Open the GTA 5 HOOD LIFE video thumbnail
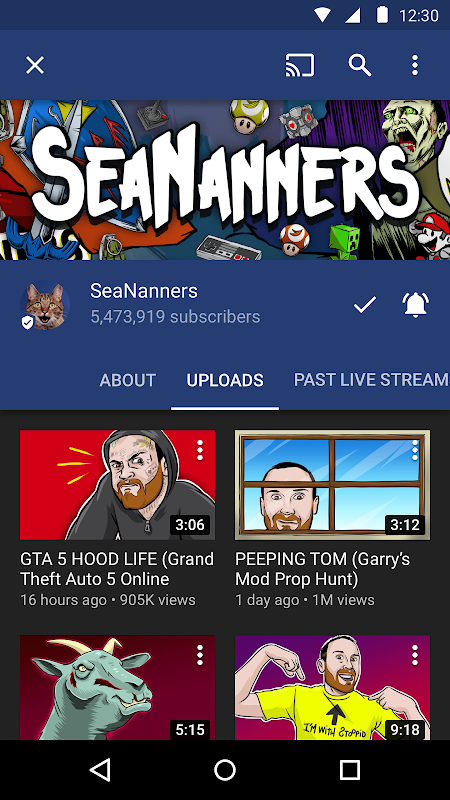Screen dimensions: 450x800 click(x=117, y=485)
